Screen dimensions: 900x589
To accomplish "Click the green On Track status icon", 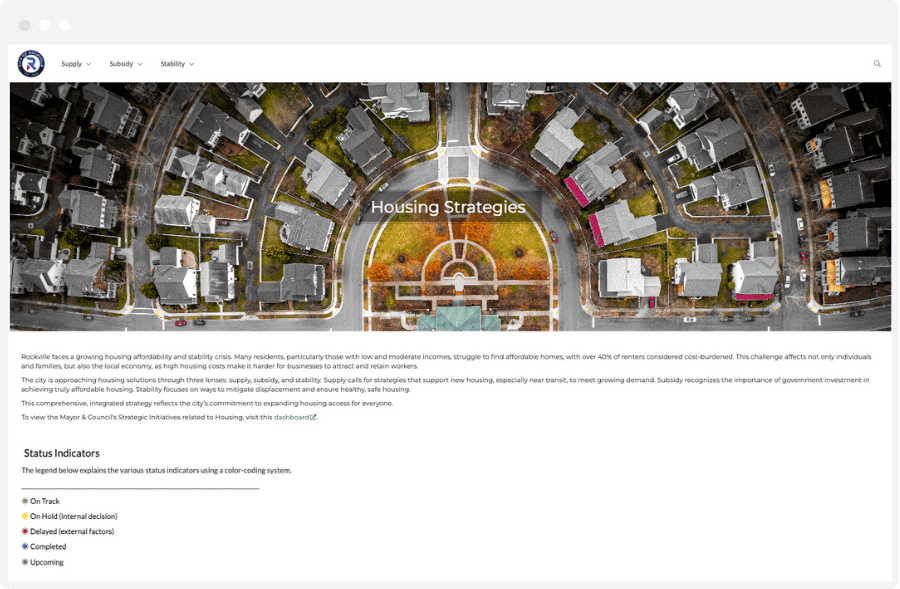I will (x=24, y=501).
